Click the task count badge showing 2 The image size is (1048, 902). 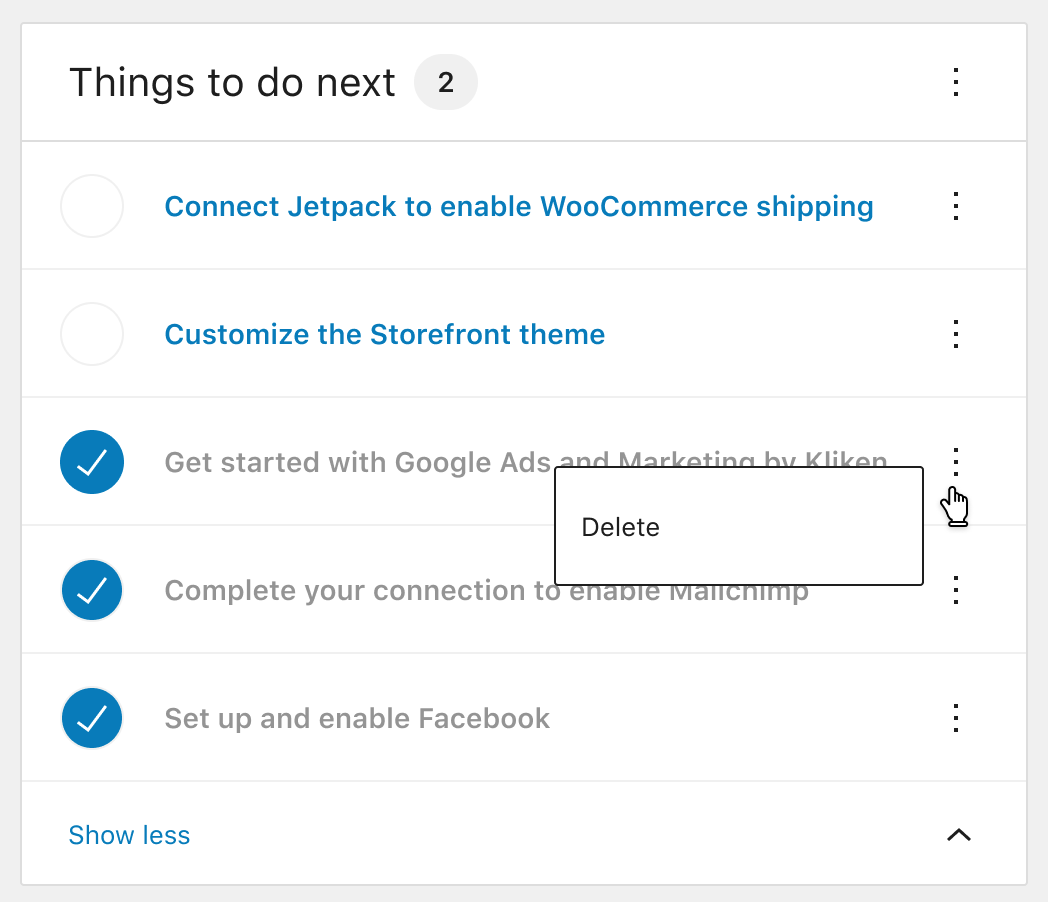(446, 83)
